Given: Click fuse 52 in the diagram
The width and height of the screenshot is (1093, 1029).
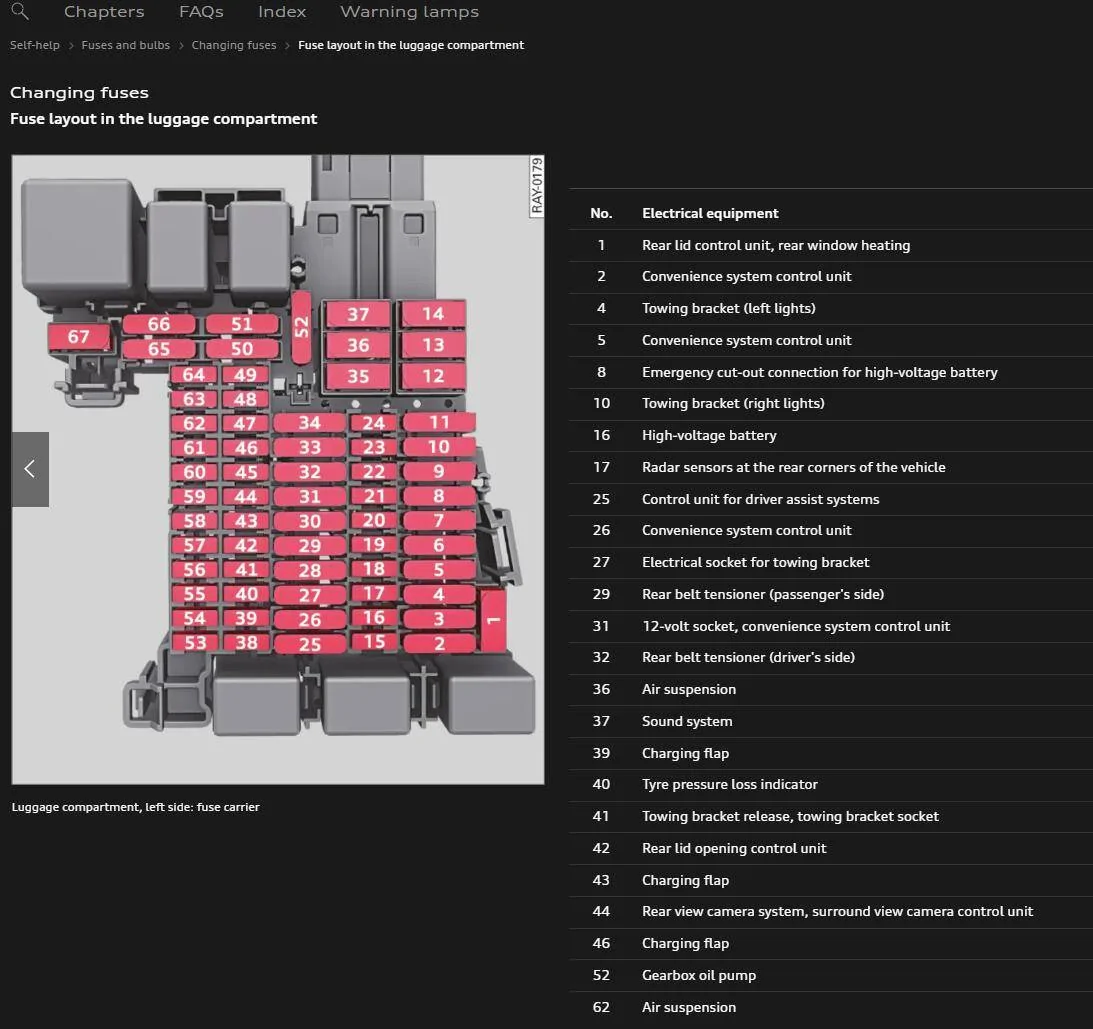Looking at the screenshot, I should click(302, 326).
